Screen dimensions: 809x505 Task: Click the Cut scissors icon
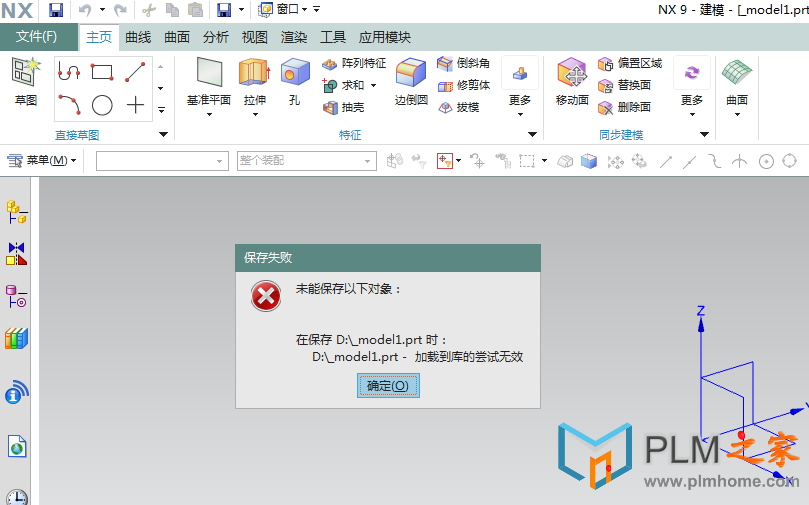149,10
